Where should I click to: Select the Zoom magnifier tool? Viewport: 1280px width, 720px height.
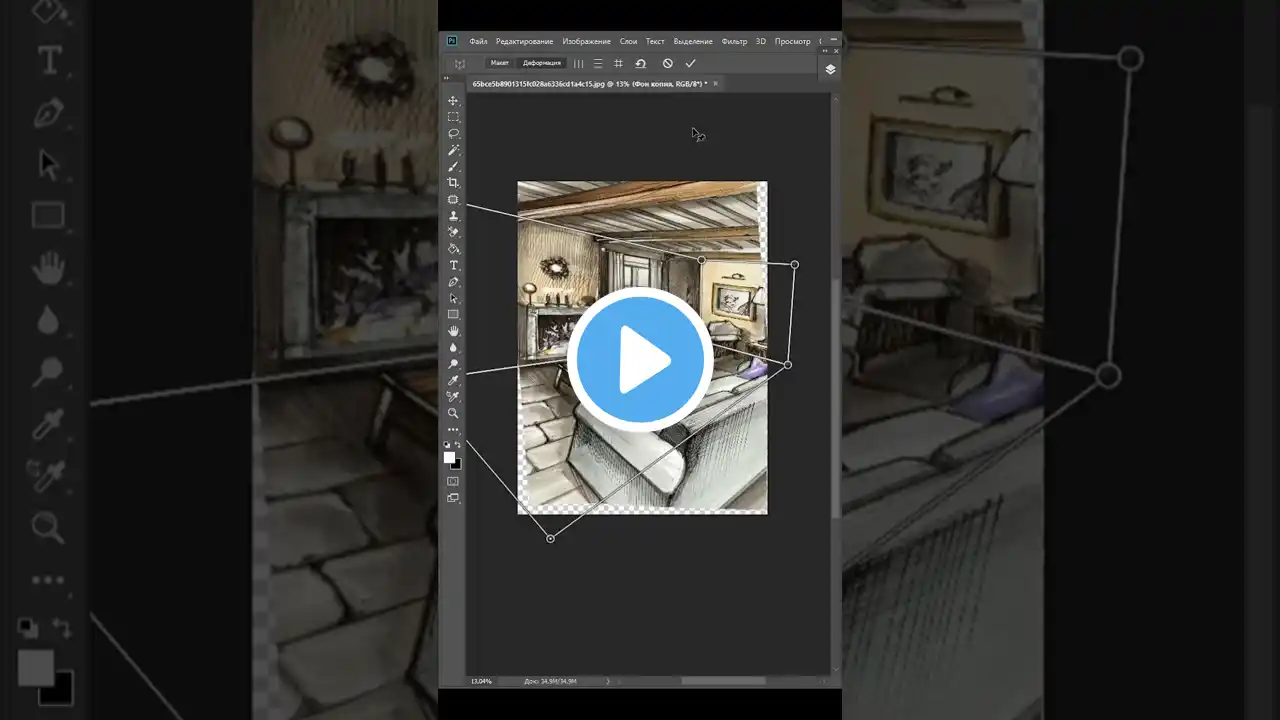click(453, 413)
